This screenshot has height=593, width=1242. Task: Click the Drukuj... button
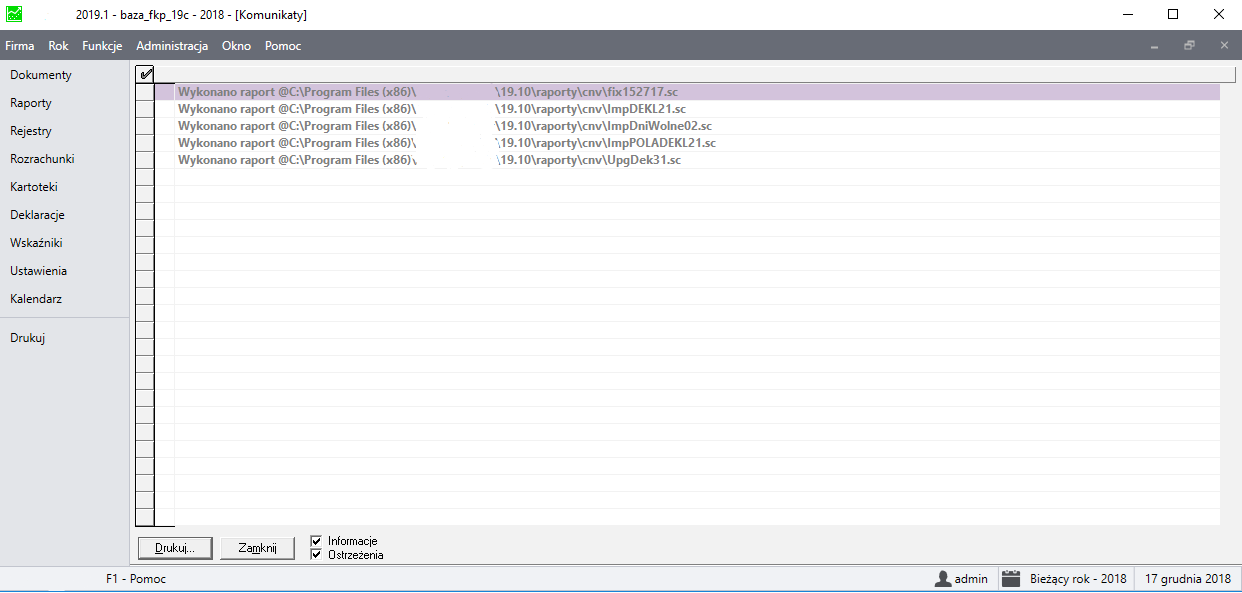click(175, 548)
